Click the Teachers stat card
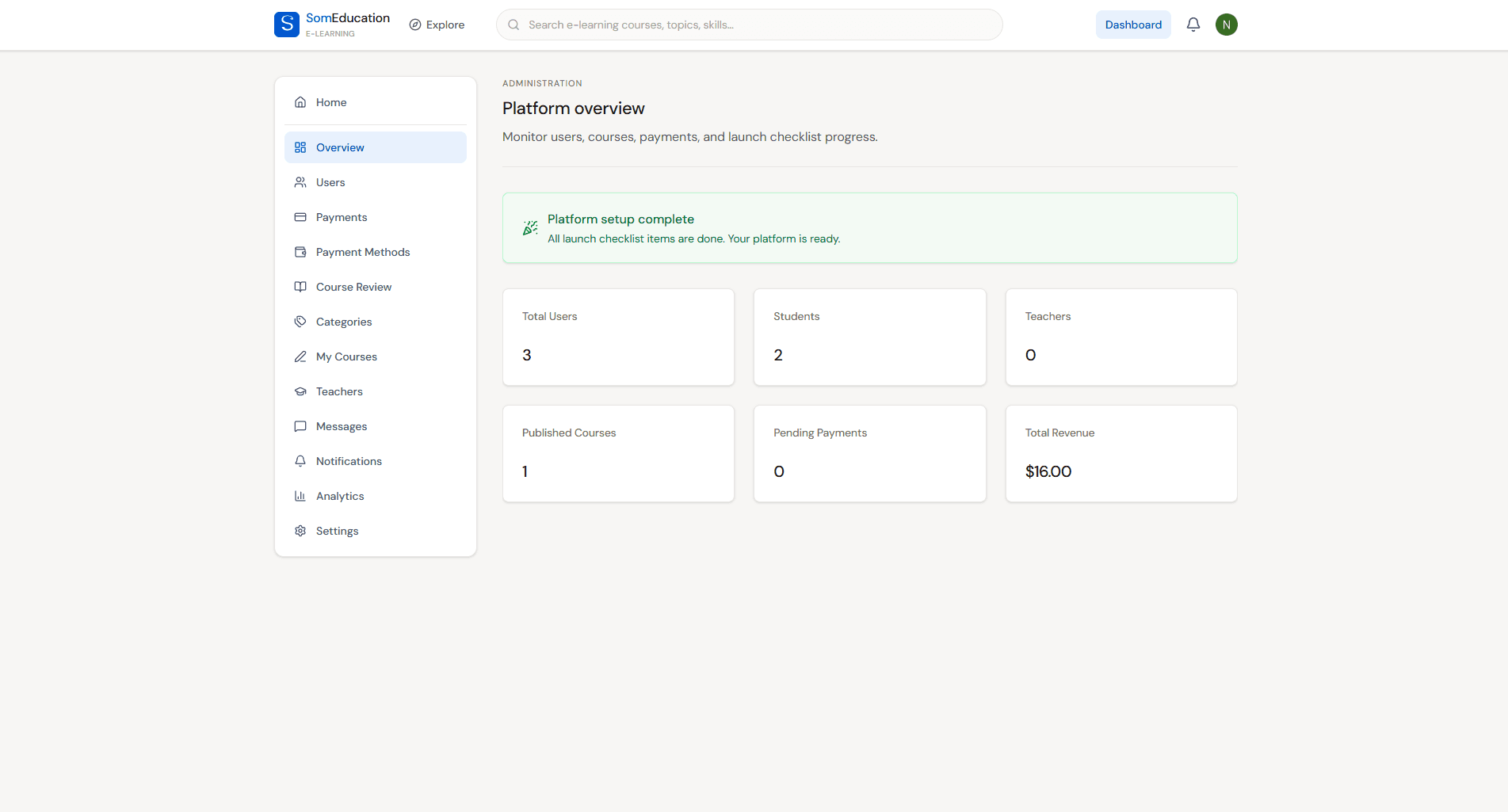 [1121, 337]
